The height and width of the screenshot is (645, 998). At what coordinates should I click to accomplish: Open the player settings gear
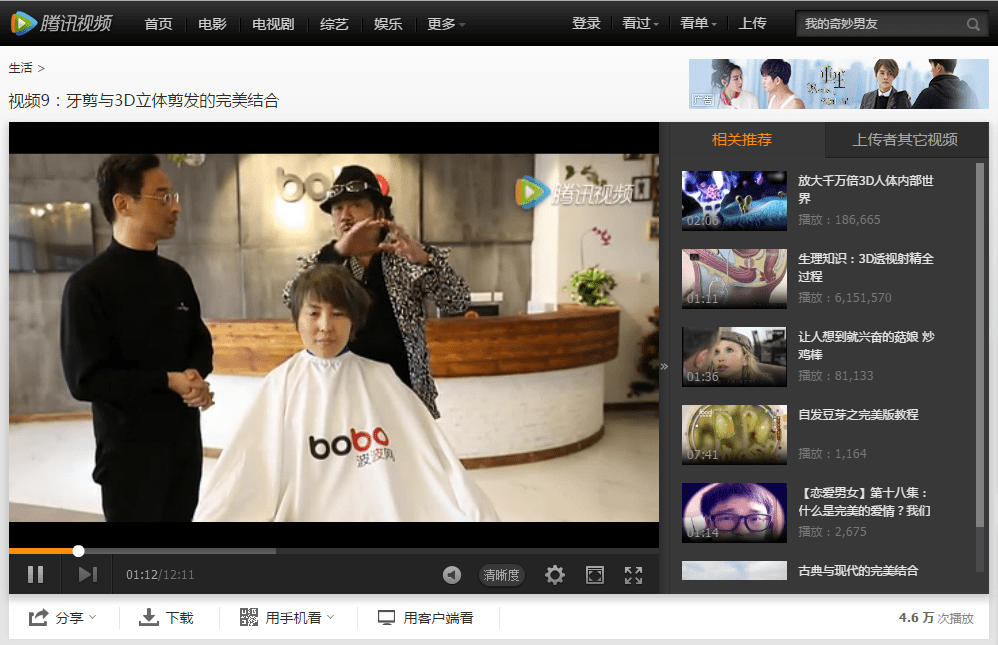click(554, 575)
